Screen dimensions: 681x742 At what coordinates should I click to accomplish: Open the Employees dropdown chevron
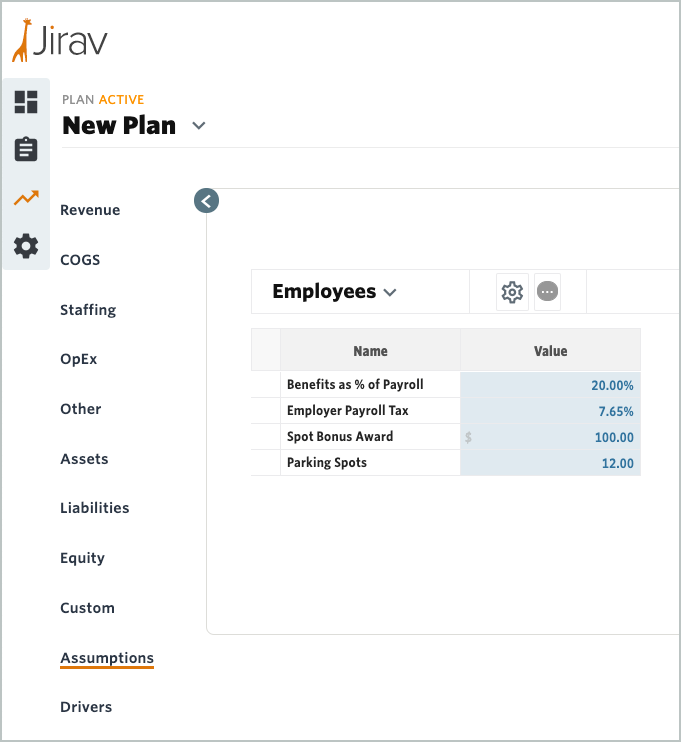(390, 292)
